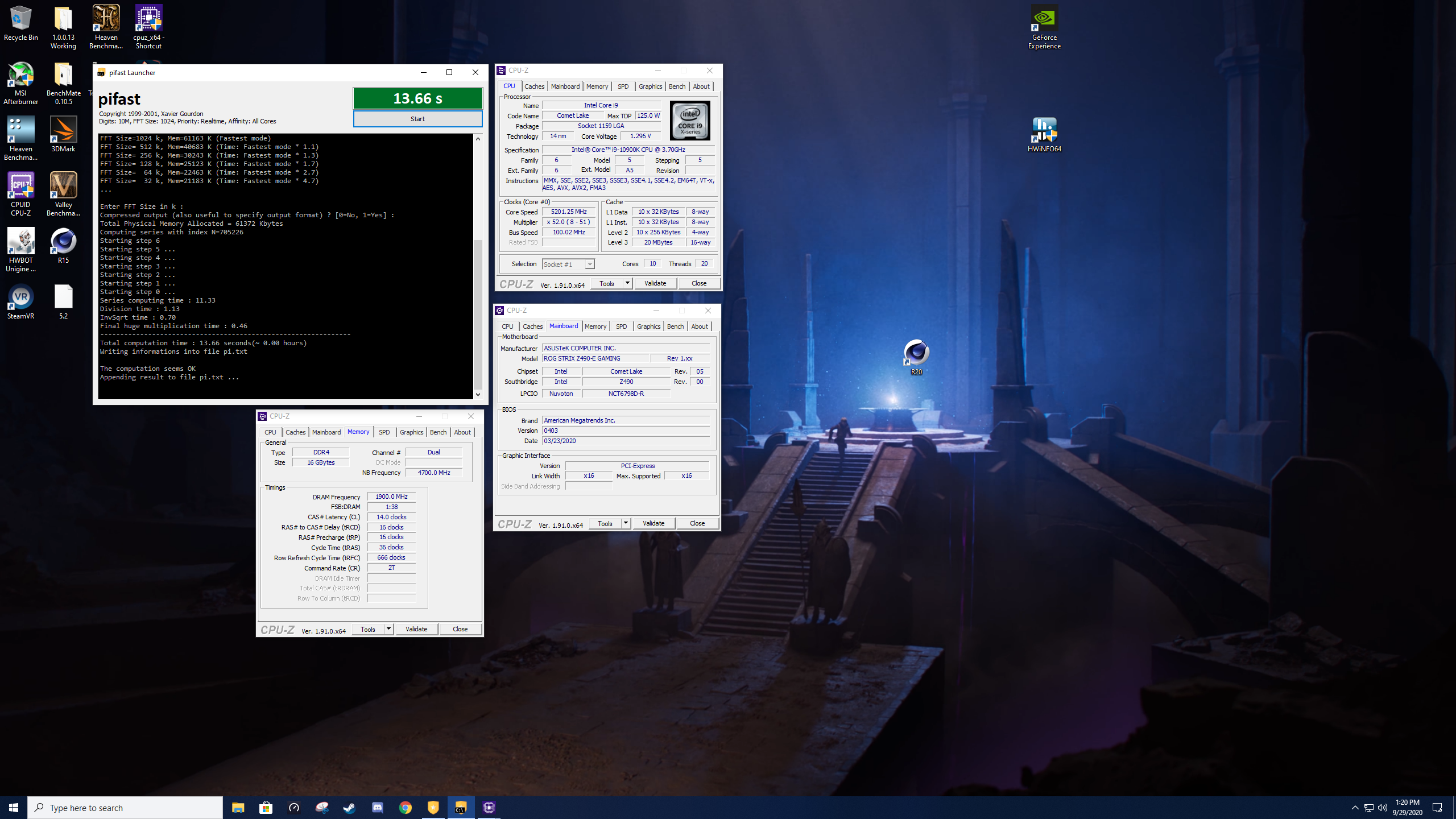Image resolution: width=1456 pixels, height=819 pixels.
Task: Click Core Speed value 5201.25 MHz
Action: point(569,212)
